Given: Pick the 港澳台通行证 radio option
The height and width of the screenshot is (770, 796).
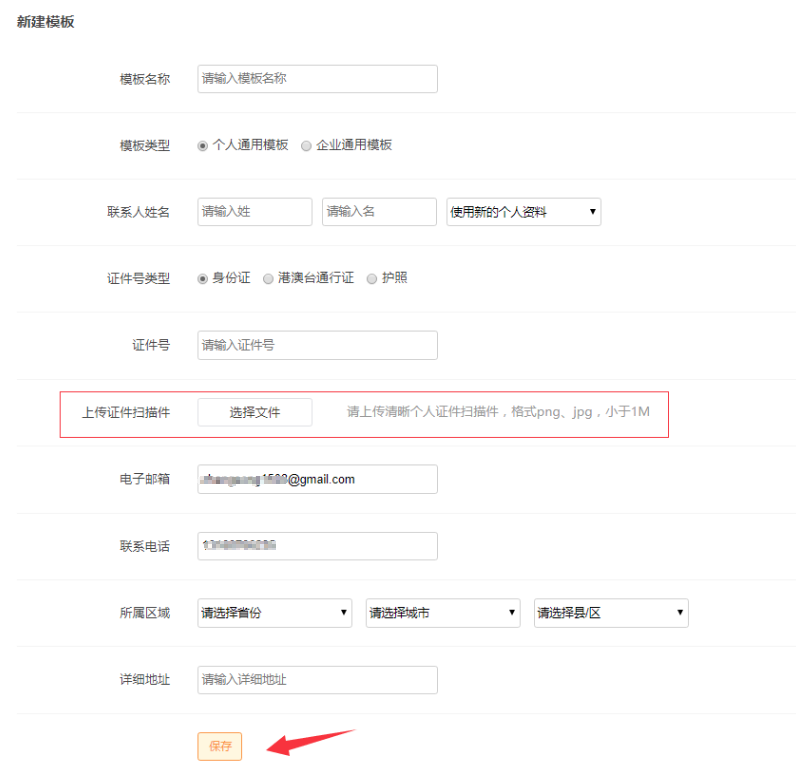Looking at the screenshot, I should click(x=268, y=279).
